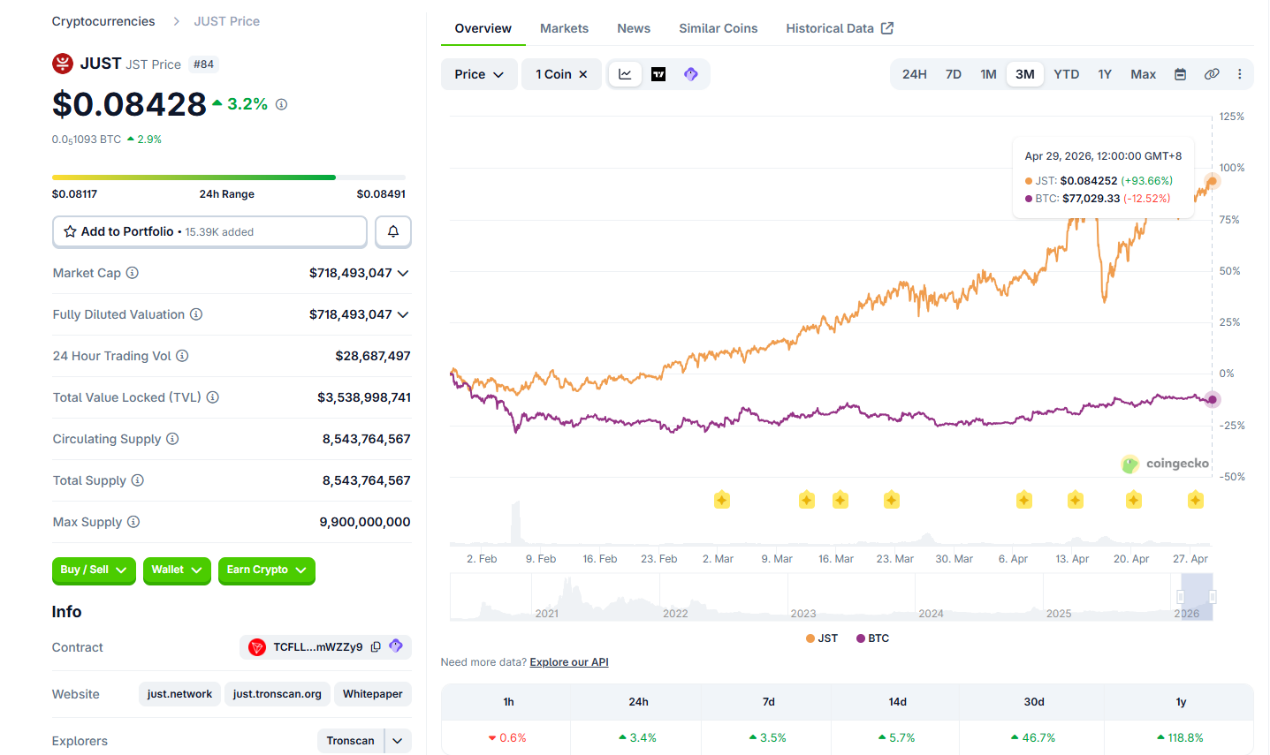Screen dimensions: 1270x755
Task: Go to the Similar Coins tab
Action: pyautogui.click(x=718, y=28)
